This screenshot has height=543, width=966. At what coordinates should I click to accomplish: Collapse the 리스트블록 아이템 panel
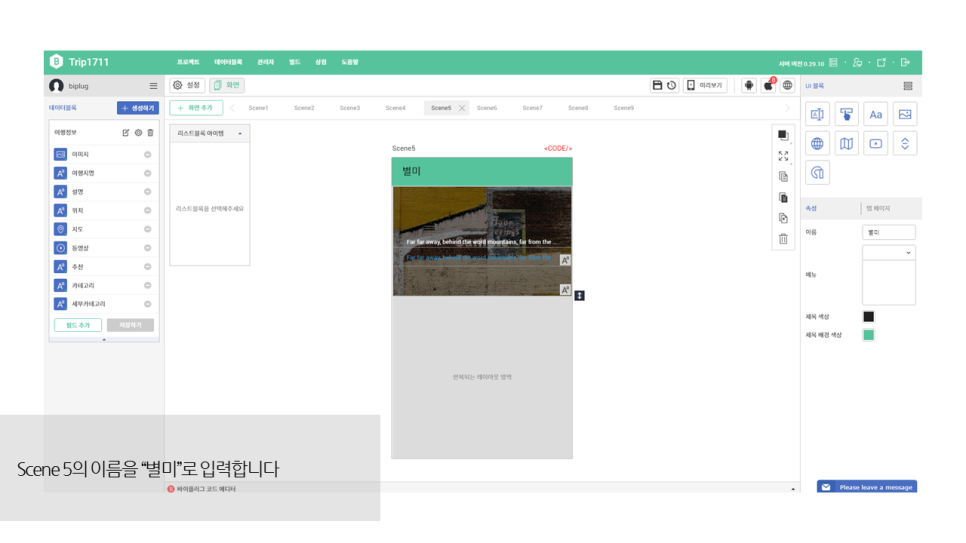[x=240, y=133]
